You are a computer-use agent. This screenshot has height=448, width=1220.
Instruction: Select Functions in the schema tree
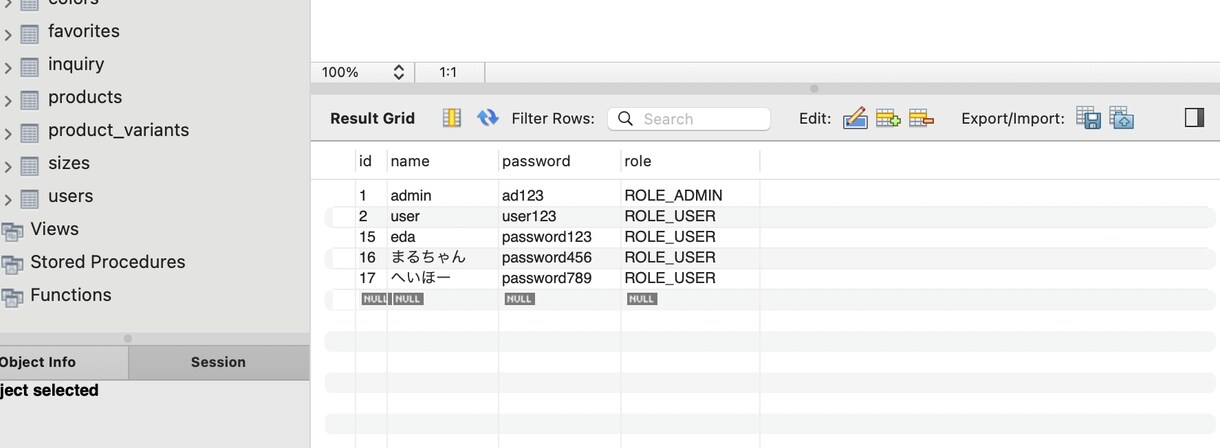point(70,295)
